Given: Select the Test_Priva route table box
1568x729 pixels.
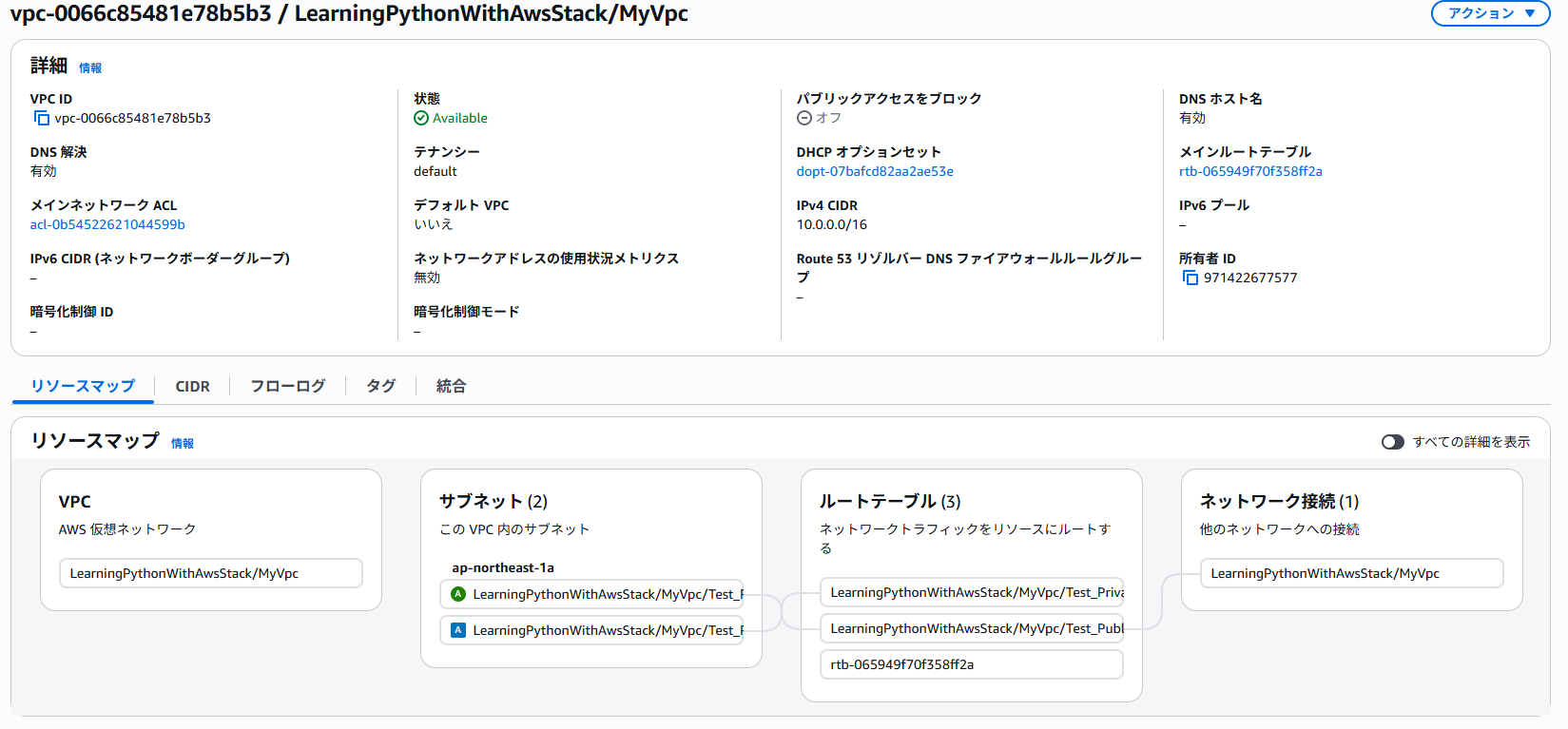Looking at the screenshot, I should click(x=971, y=592).
